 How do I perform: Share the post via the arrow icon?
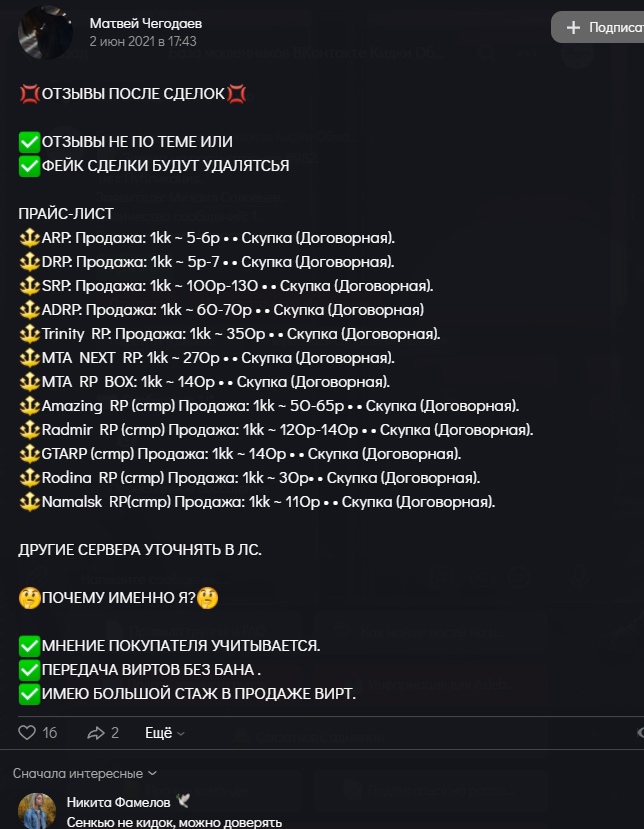(x=96, y=733)
